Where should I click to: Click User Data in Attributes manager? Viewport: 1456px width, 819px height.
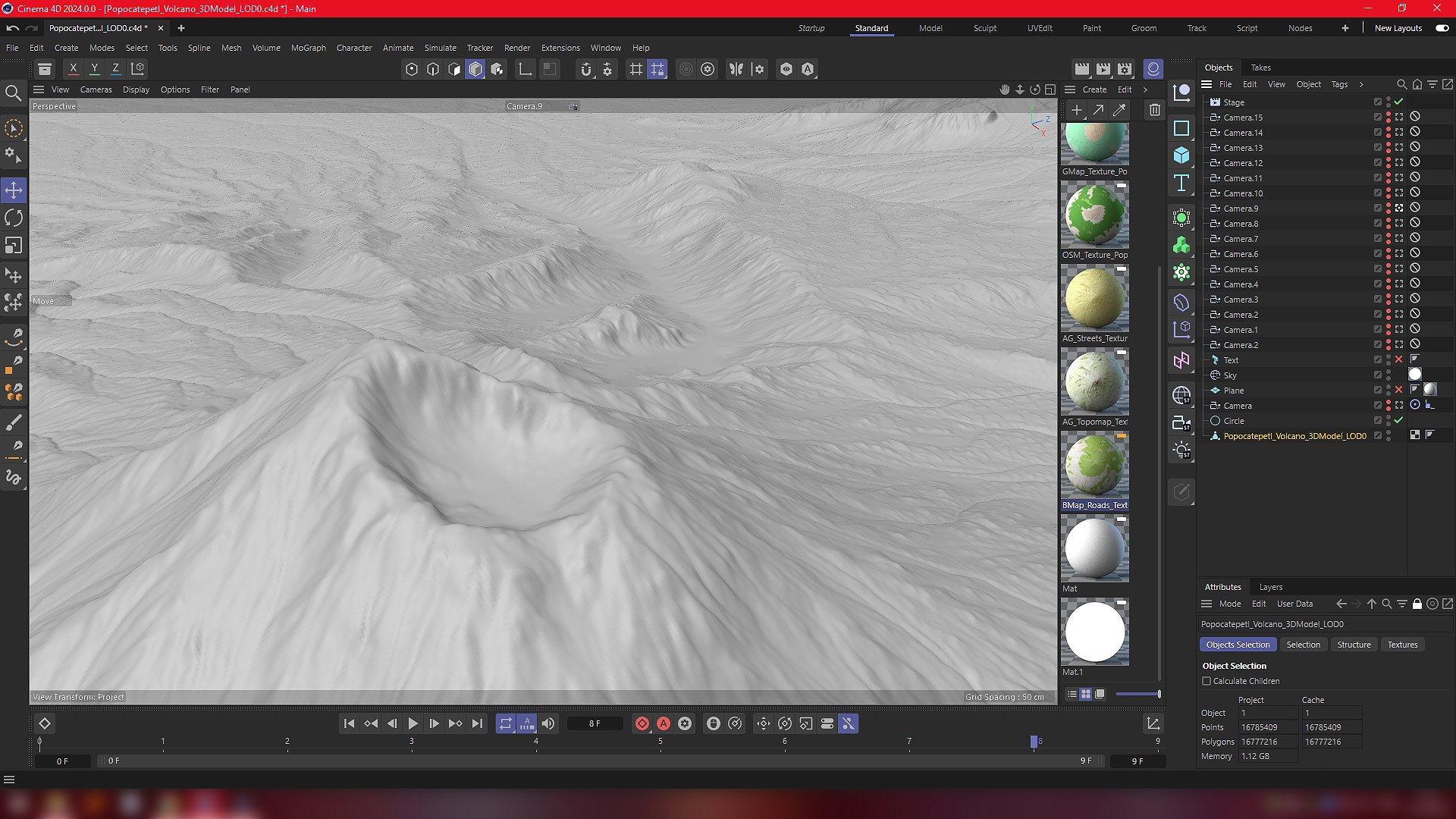(1294, 604)
